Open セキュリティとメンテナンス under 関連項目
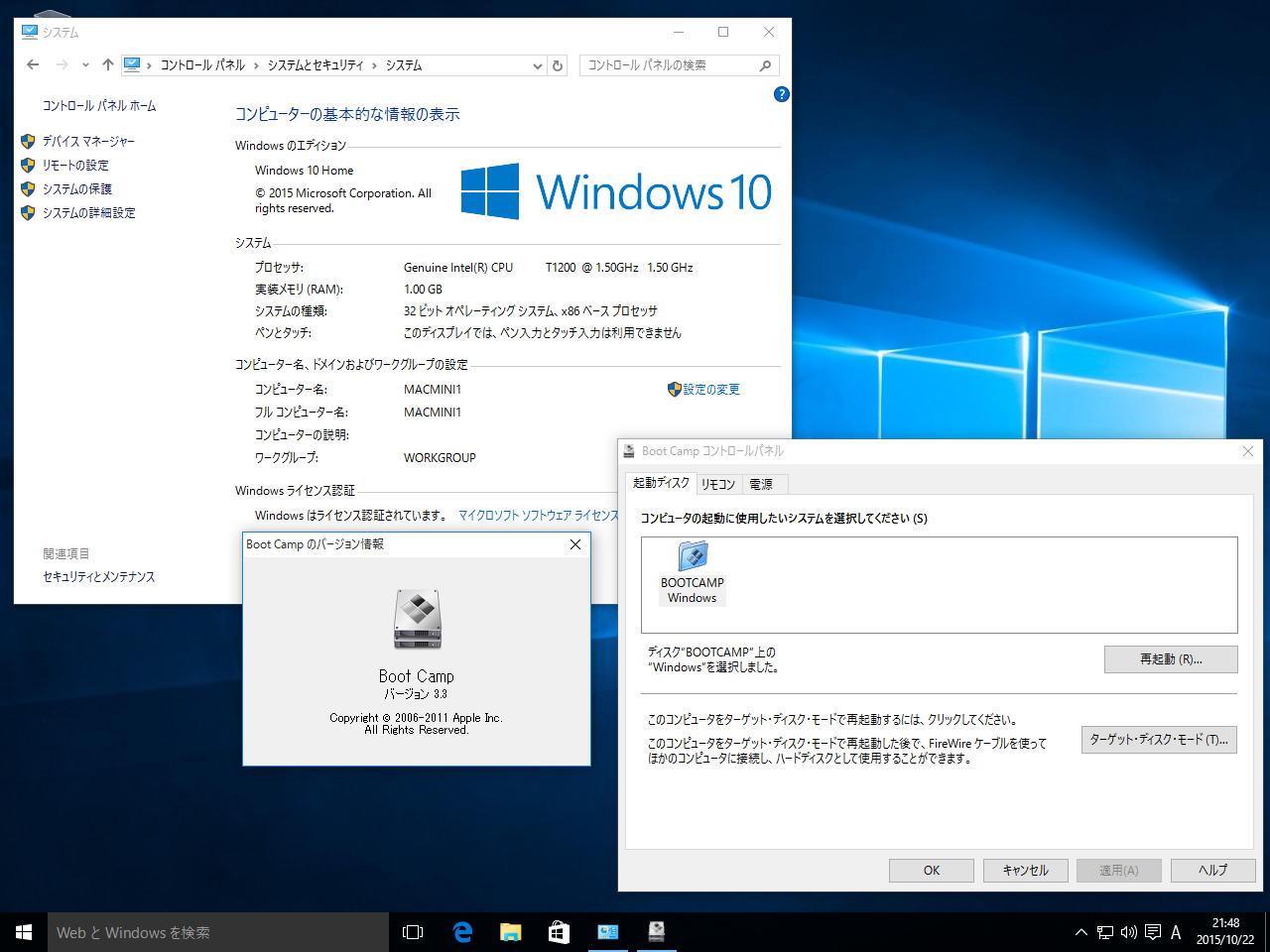The width and height of the screenshot is (1270, 952). [x=99, y=577]
